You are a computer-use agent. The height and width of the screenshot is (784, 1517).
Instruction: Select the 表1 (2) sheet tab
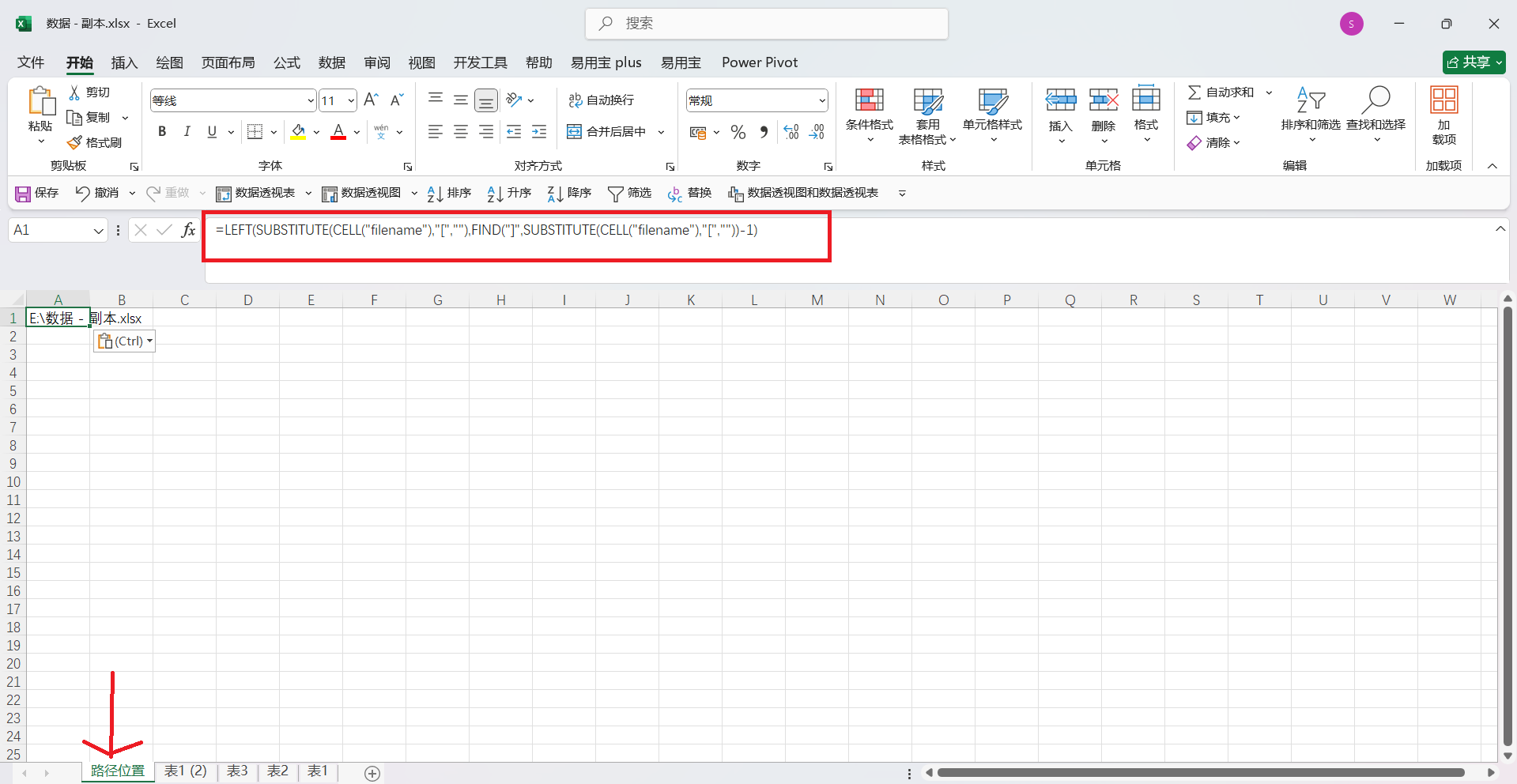[186, 771]
